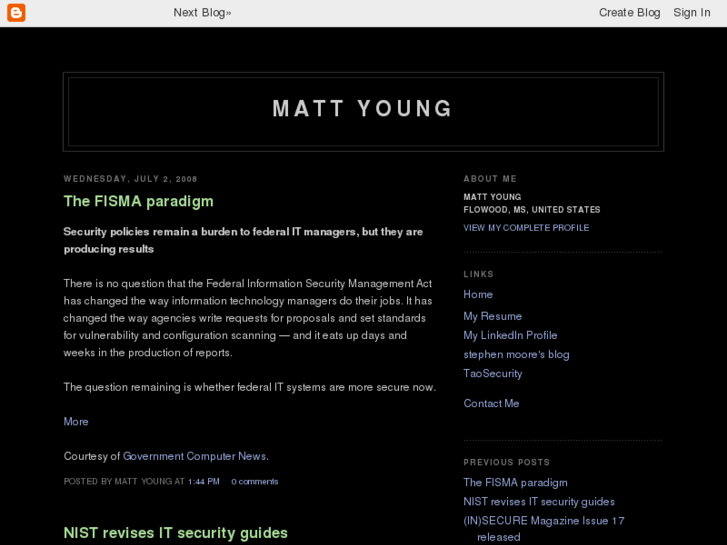Viewport: 727px width, 545px height.
Task: Open My Resume link
Action: (492, 316)
